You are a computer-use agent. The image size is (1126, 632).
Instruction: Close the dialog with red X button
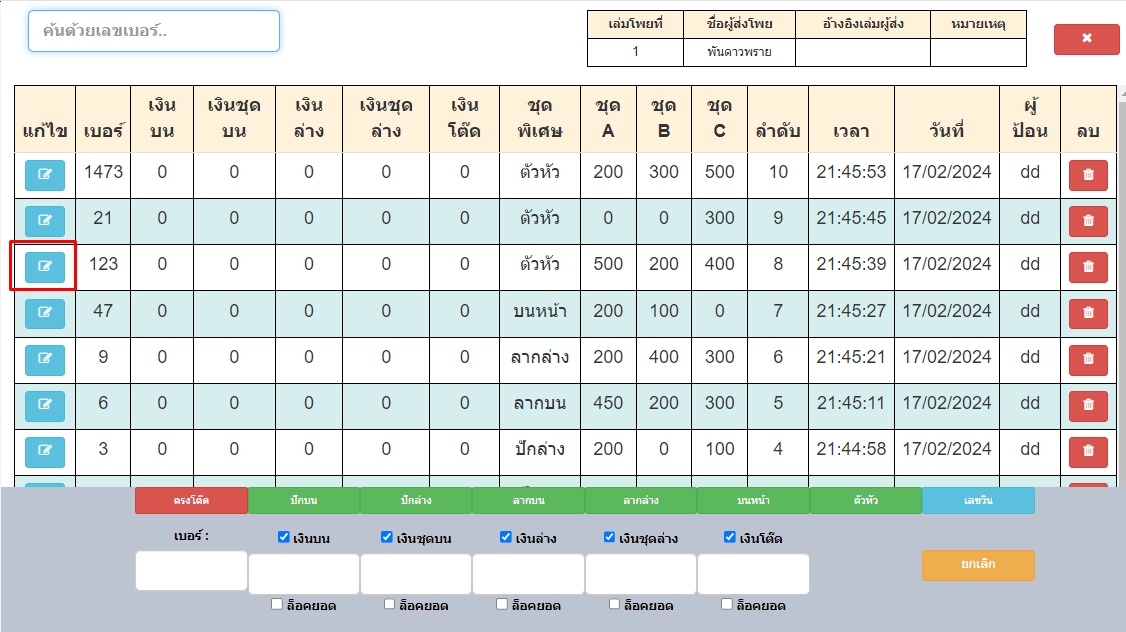(x=1086, y=39)
